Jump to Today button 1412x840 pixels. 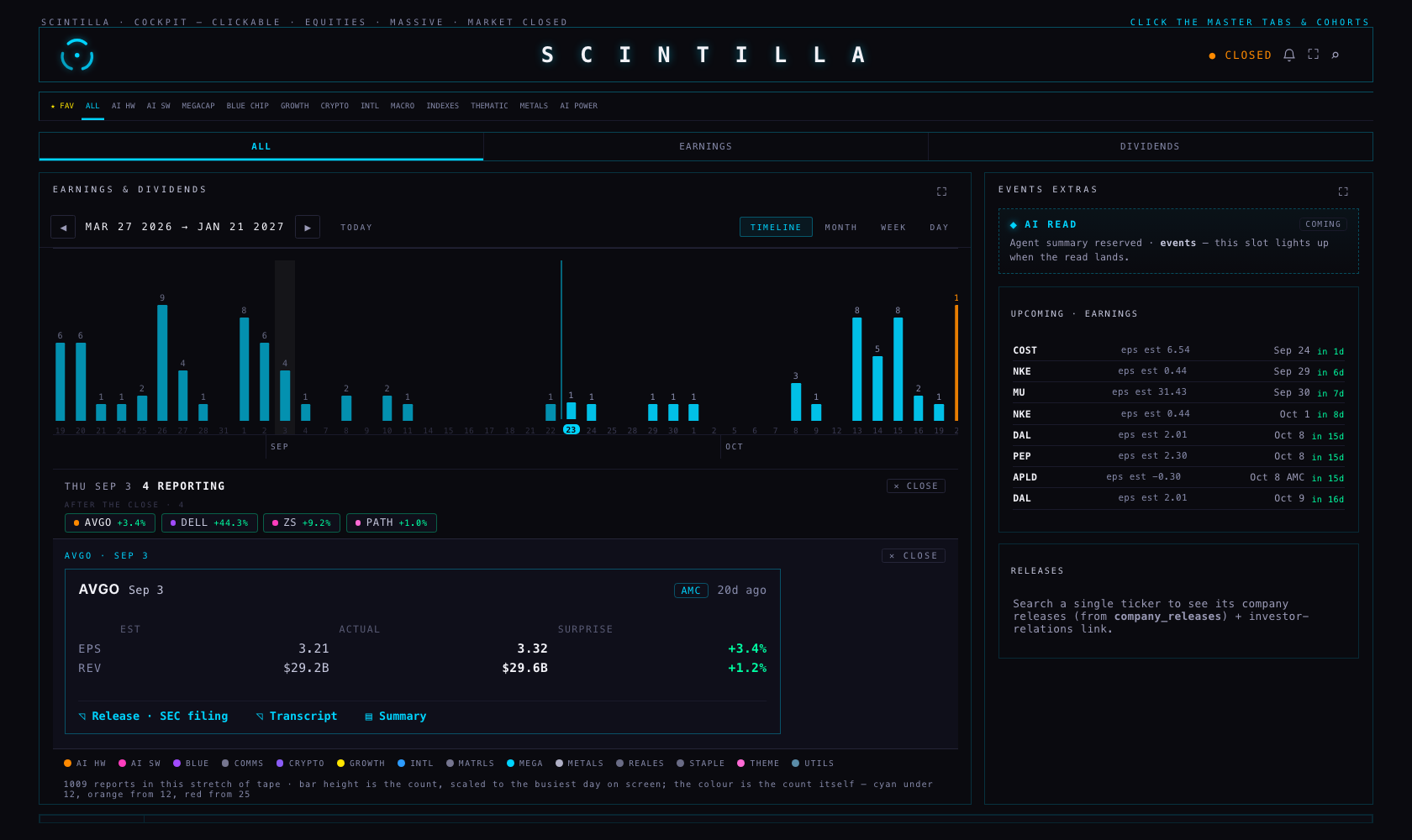tap(356, 227)
